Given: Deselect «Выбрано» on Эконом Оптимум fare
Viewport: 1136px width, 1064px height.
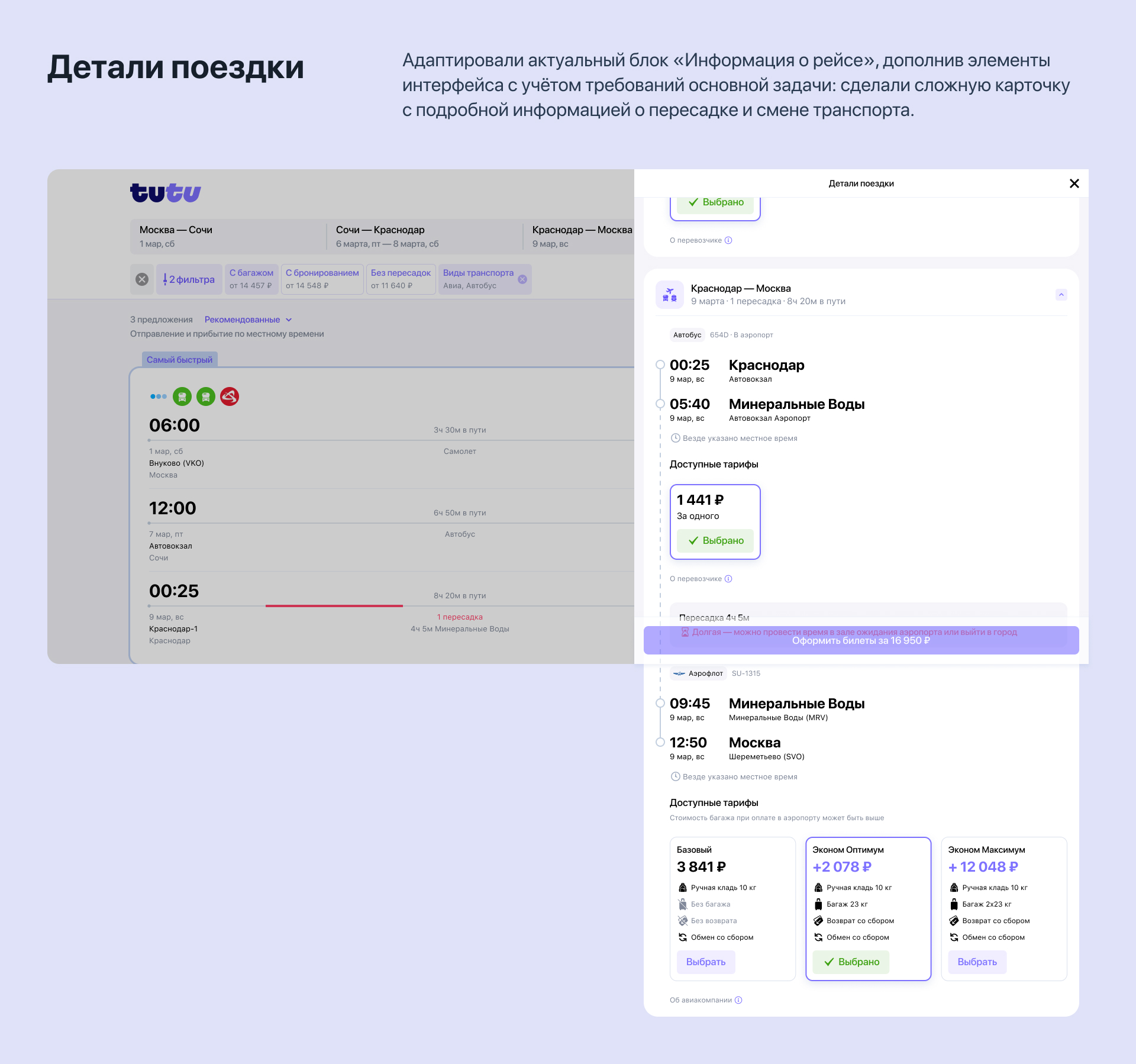Looking at the screenshot, I should click(850, 962).
